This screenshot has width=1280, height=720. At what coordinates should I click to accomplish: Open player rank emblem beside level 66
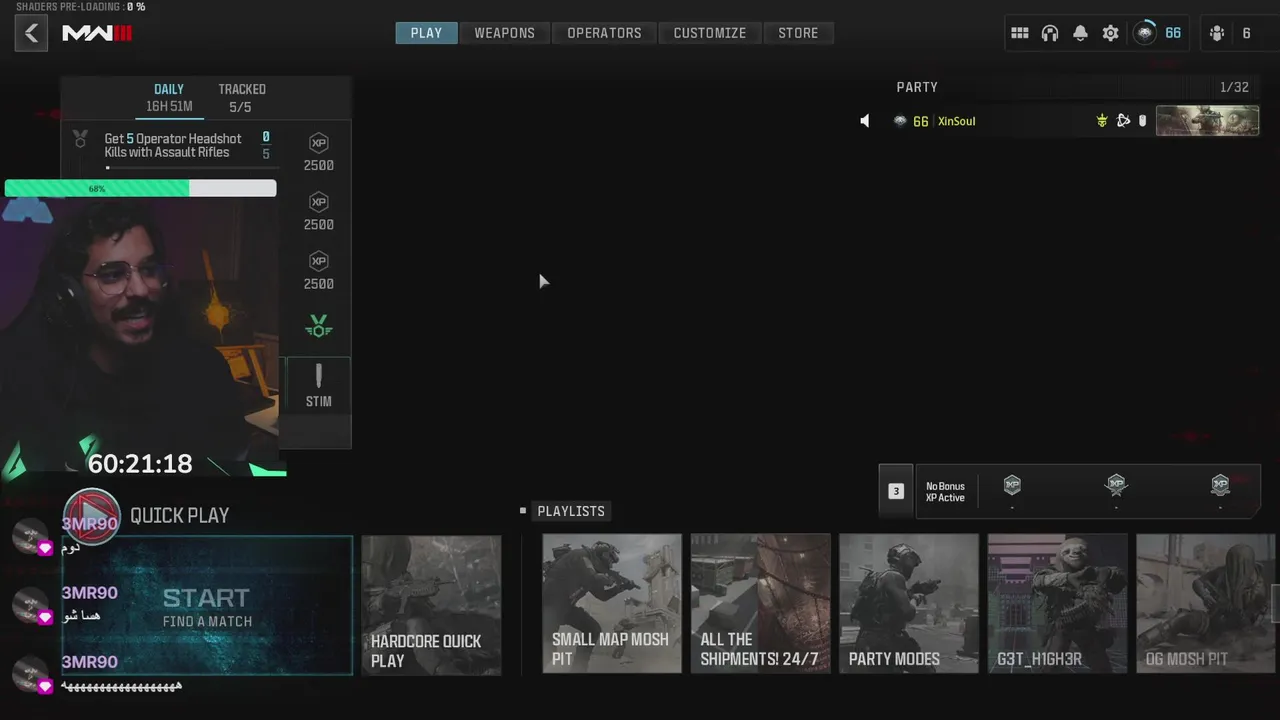click(1145, 33)
